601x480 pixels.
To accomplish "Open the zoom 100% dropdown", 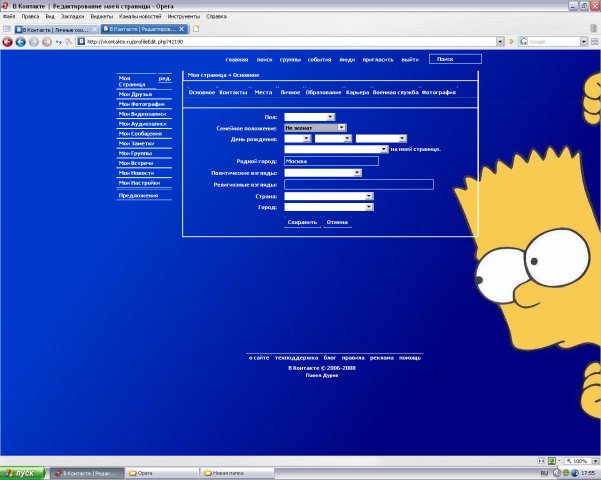I will click(x=595, y=461).
